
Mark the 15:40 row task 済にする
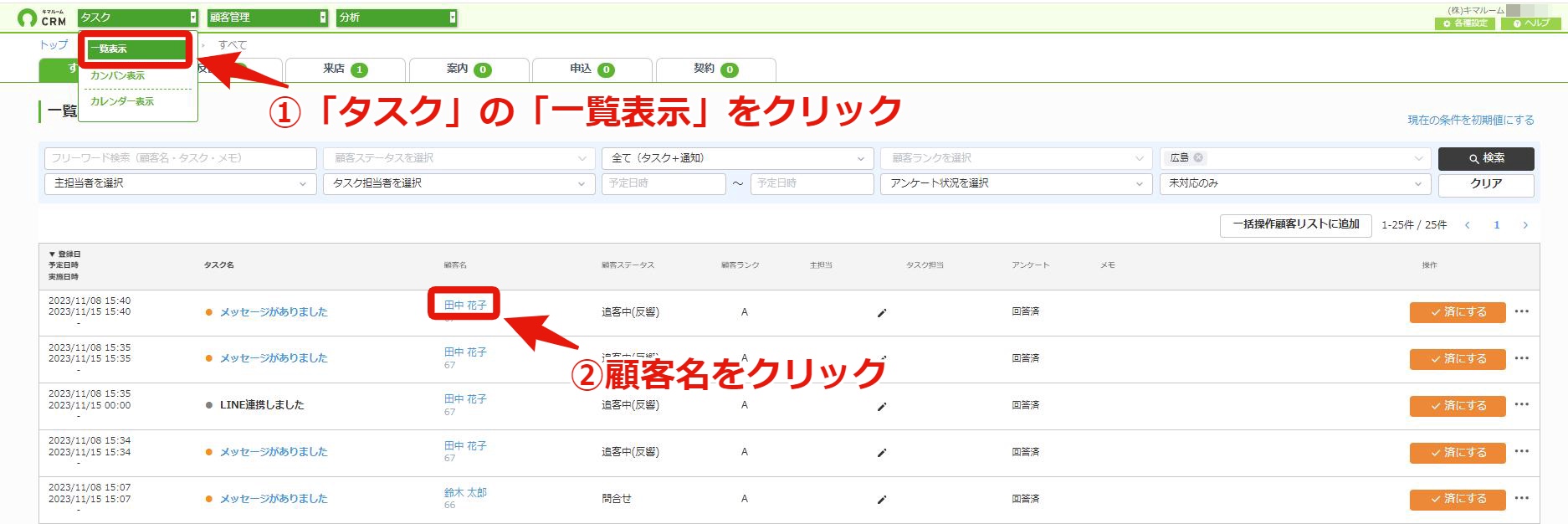1458,312
